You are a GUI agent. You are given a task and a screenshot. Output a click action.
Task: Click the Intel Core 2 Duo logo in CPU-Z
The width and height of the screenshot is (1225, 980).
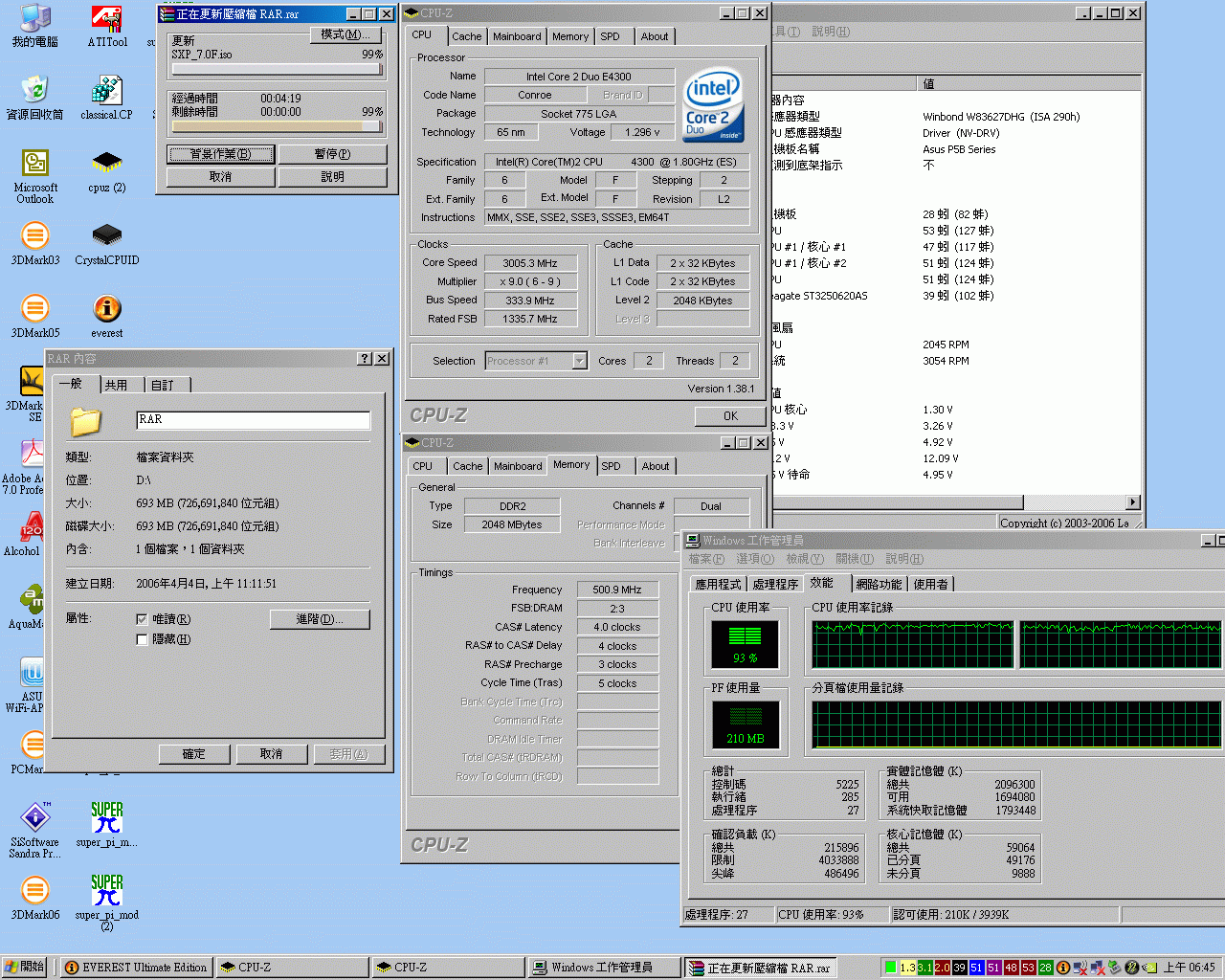(713, 104)
